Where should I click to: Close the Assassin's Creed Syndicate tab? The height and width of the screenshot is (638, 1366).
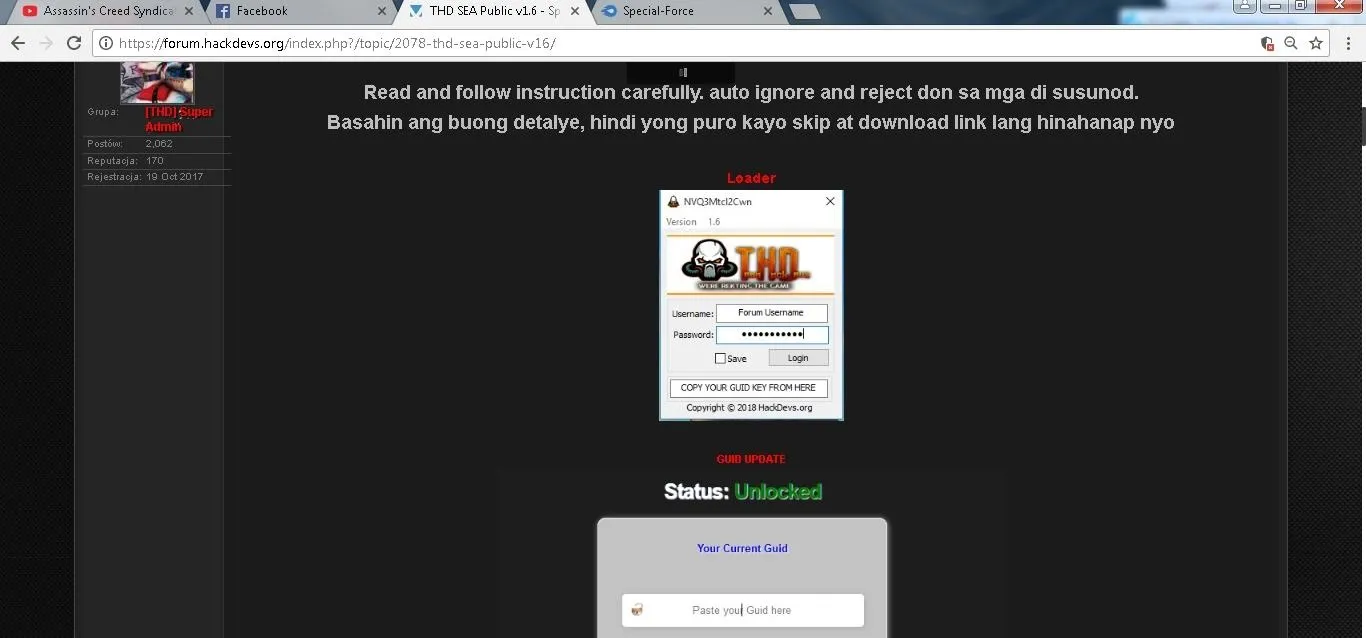189,11
